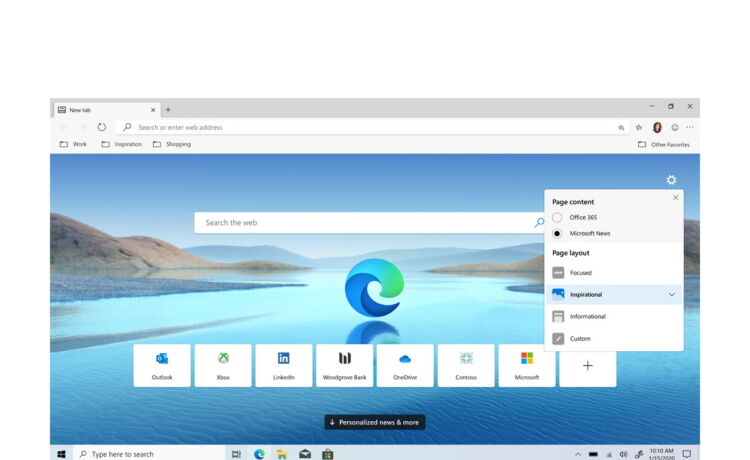Image resolution: width=750 pixels, height=460 pixels.
Task: Open the LinkedIn quick link tile
Action: [x=284, y=365]
